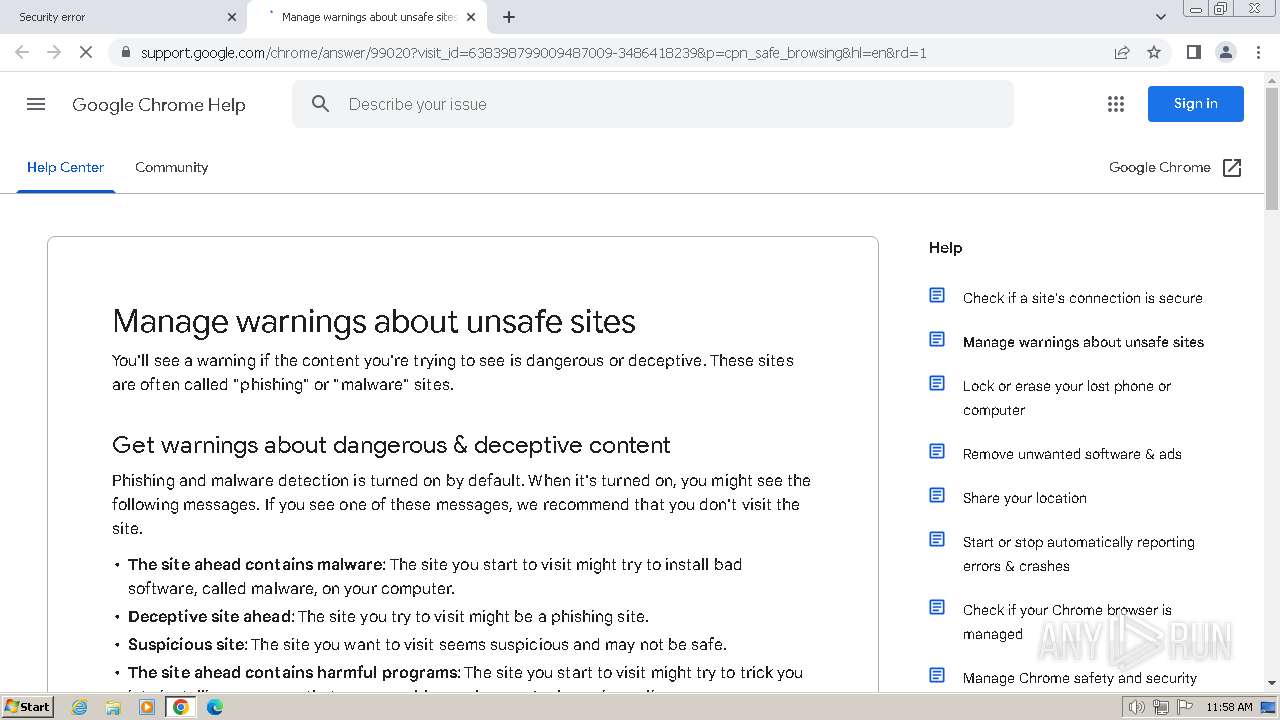Go back to previous page
Viewport: 1280px width, 720px height.
pos(22,52)
